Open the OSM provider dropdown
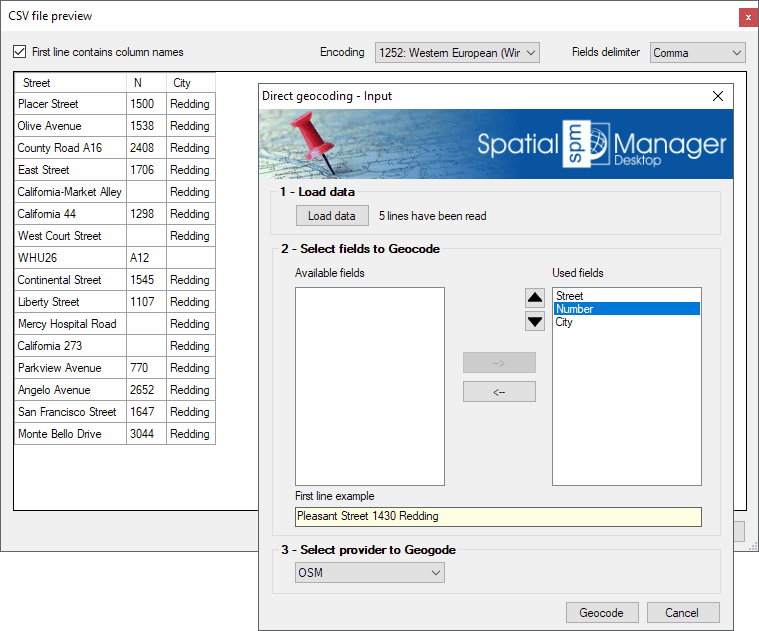The image size is (759, 631). (369, 572)
